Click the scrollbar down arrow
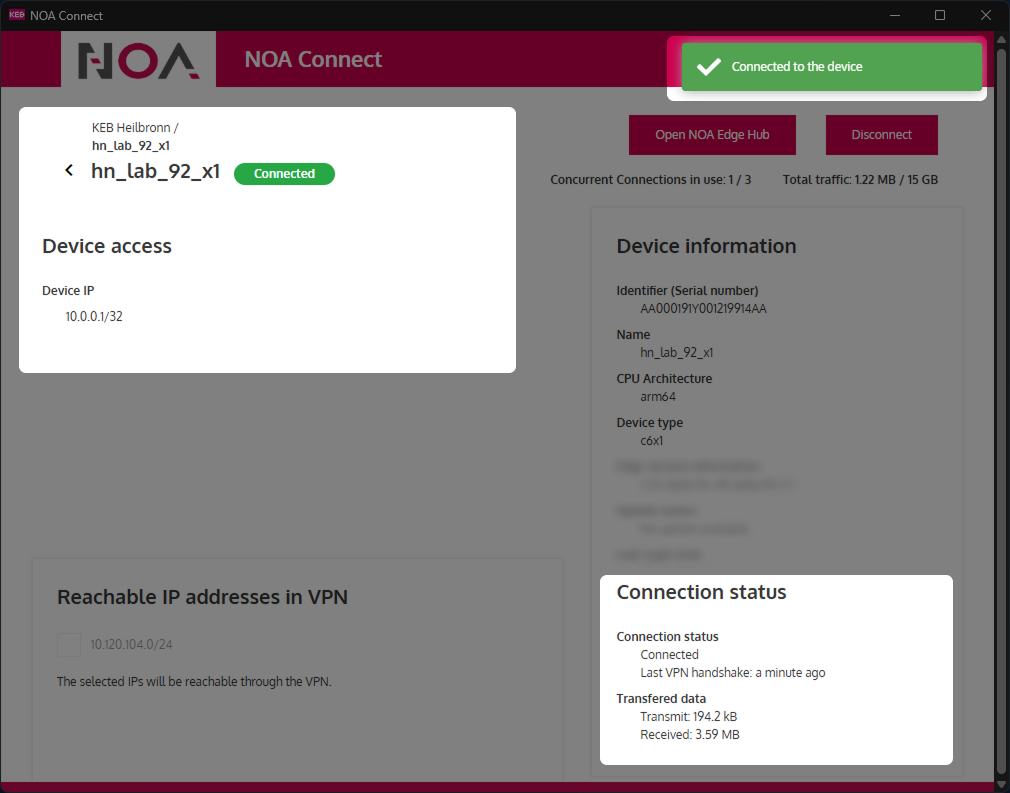Viewport: 1010px width, 793px height. pyautogui.click(x=1001, y=782)
